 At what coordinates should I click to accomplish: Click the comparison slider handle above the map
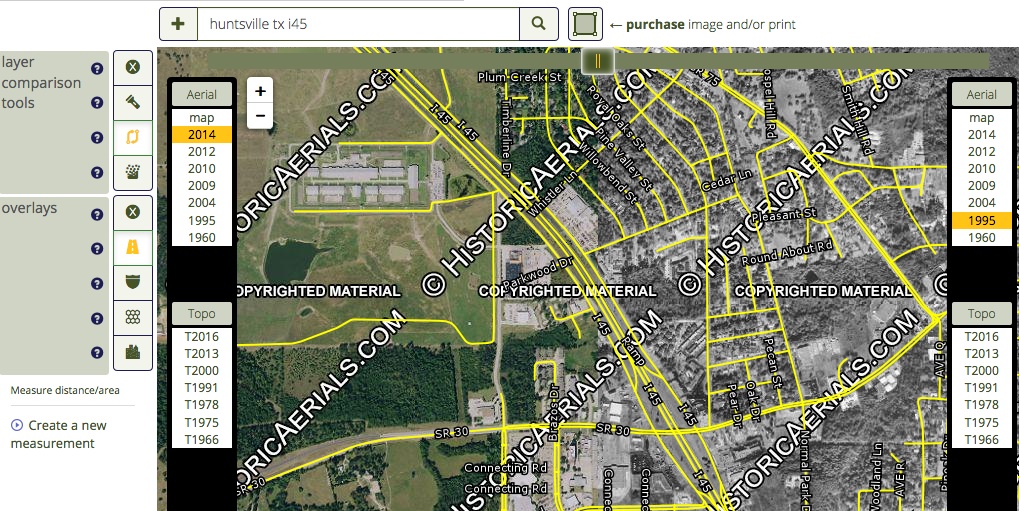tap(597, 61)
